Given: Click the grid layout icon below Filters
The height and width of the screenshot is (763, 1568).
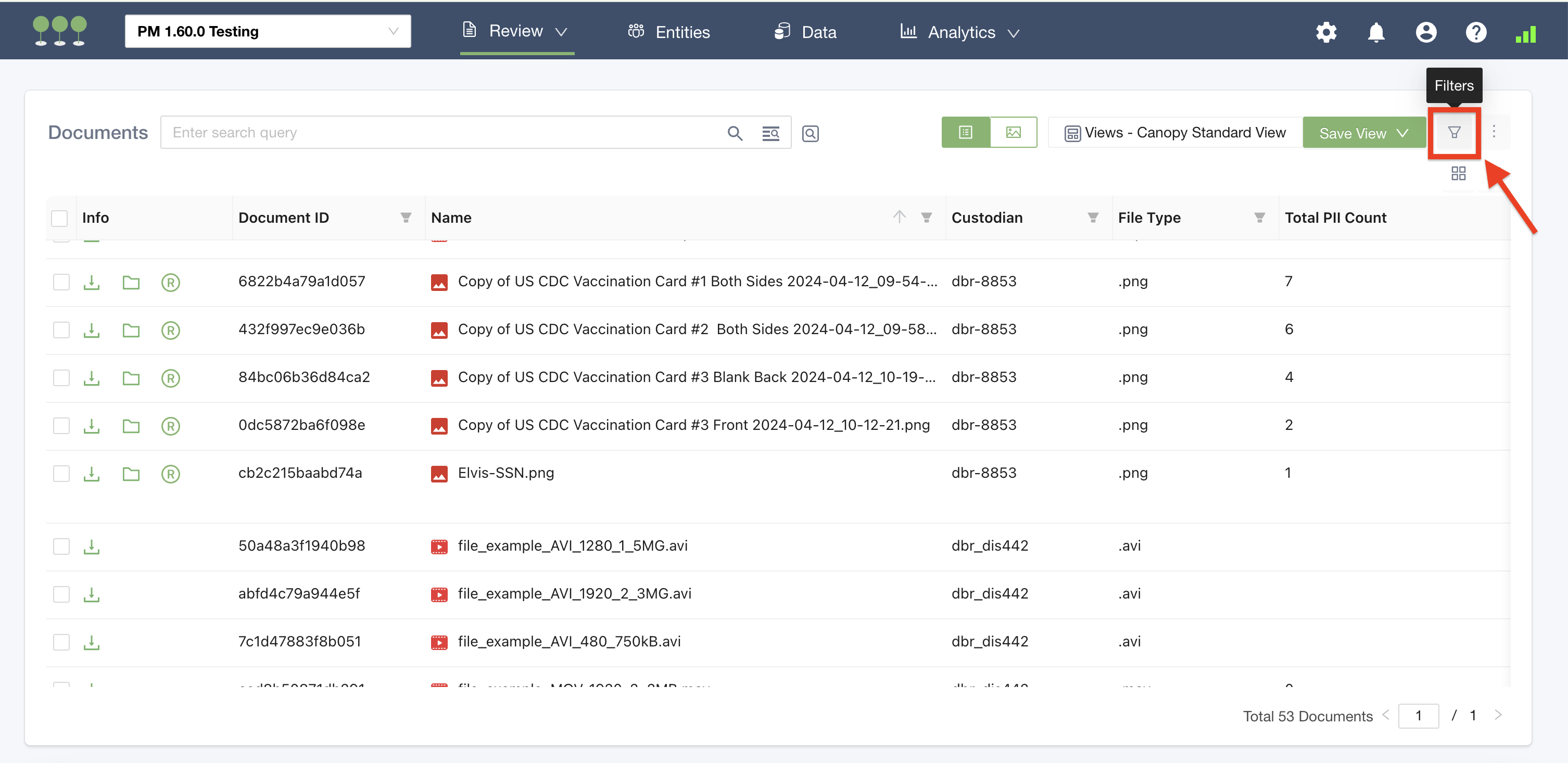Looking at the screenshot, I should (x=1458, y=174).
